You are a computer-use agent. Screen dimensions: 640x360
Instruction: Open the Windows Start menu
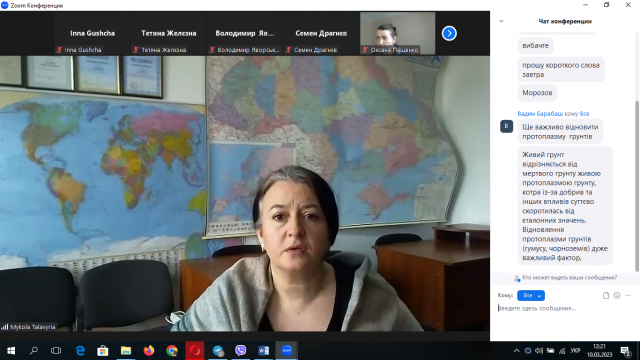pyautogui.click(x=11, y=351)
